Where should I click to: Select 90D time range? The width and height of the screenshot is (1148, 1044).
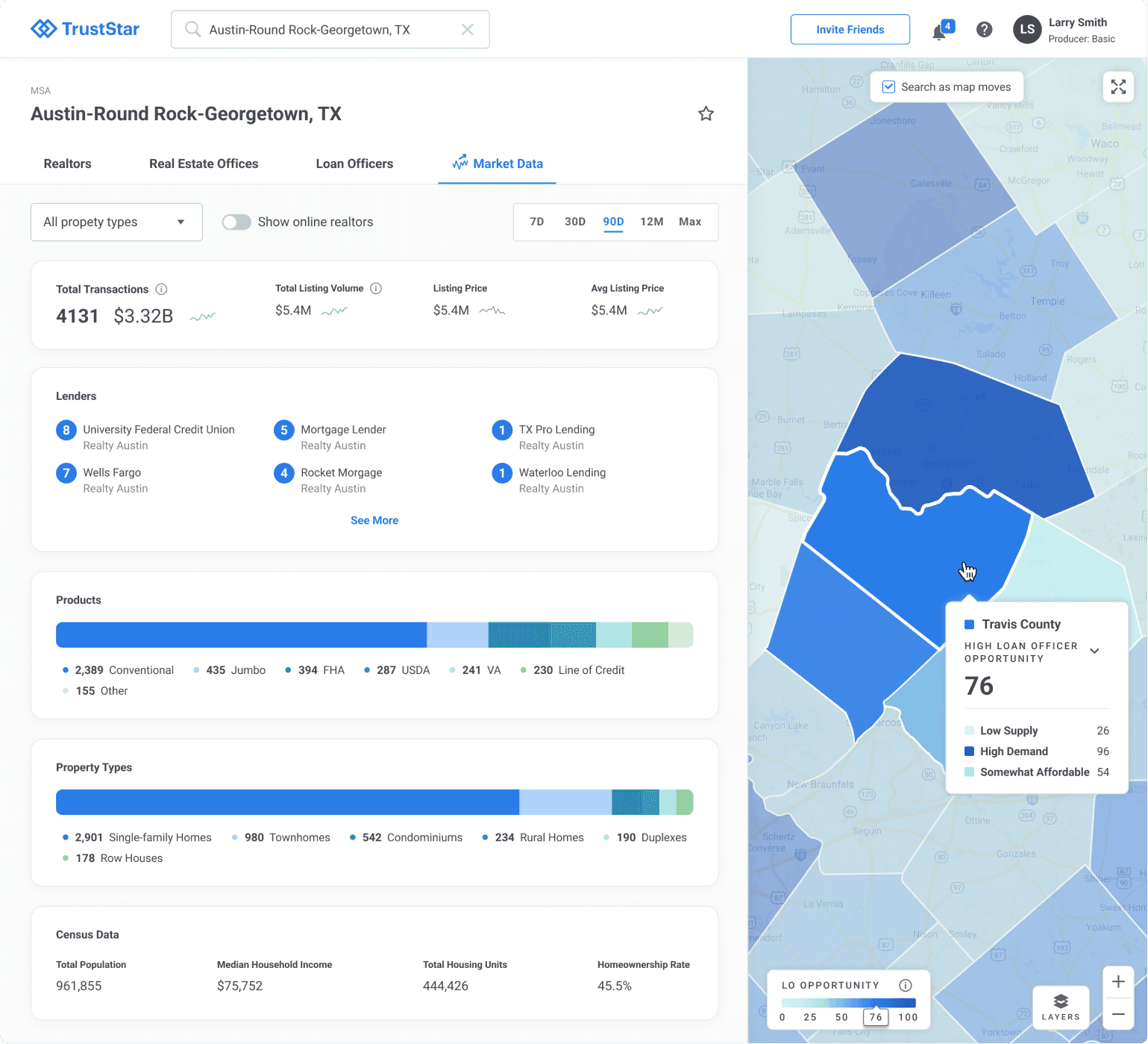tap(613, 222)
